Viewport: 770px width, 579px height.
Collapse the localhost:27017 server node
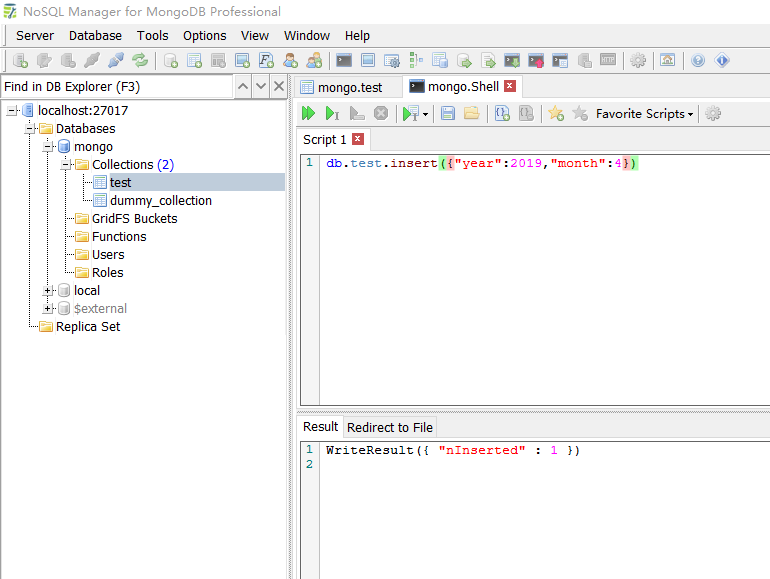coord(11,110)
